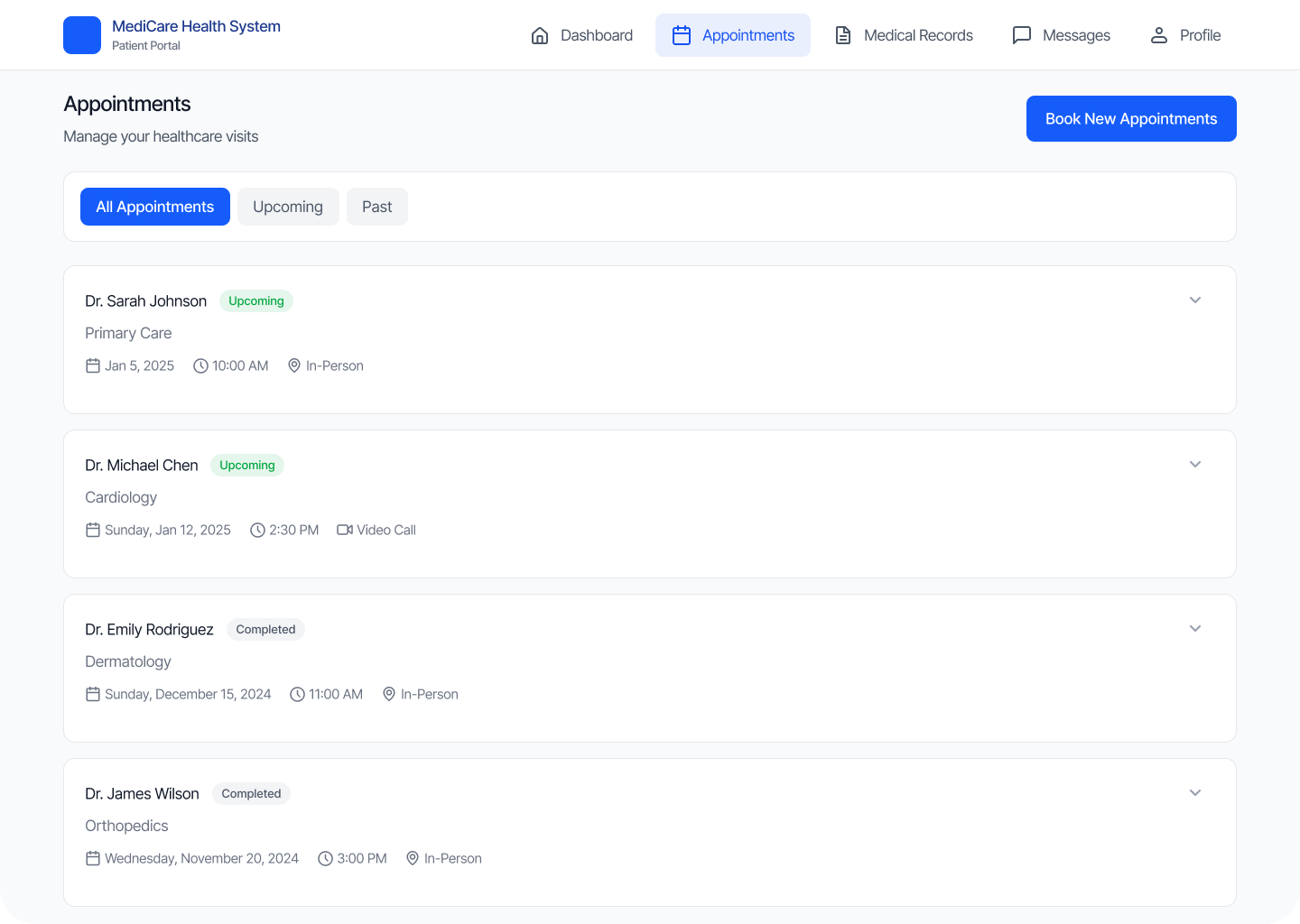Click the Profile person icon
The image size is (1300, 924).
click(1159, 35)
